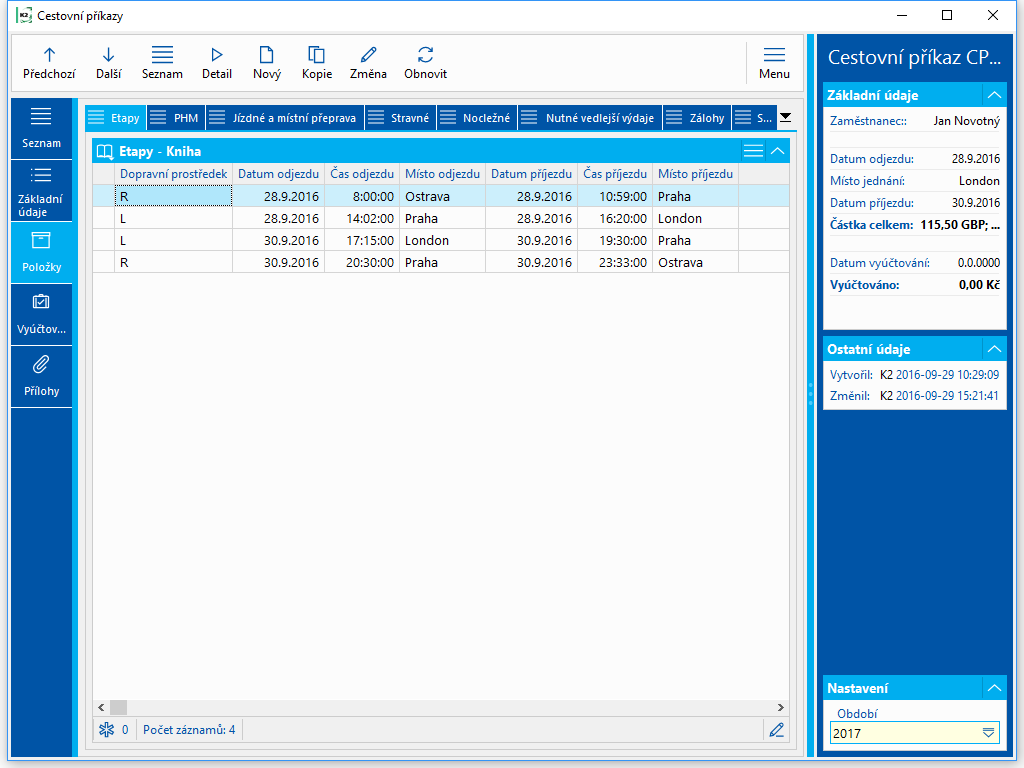Sort by Dopravní prostředek column header

(x=173, y=174)
